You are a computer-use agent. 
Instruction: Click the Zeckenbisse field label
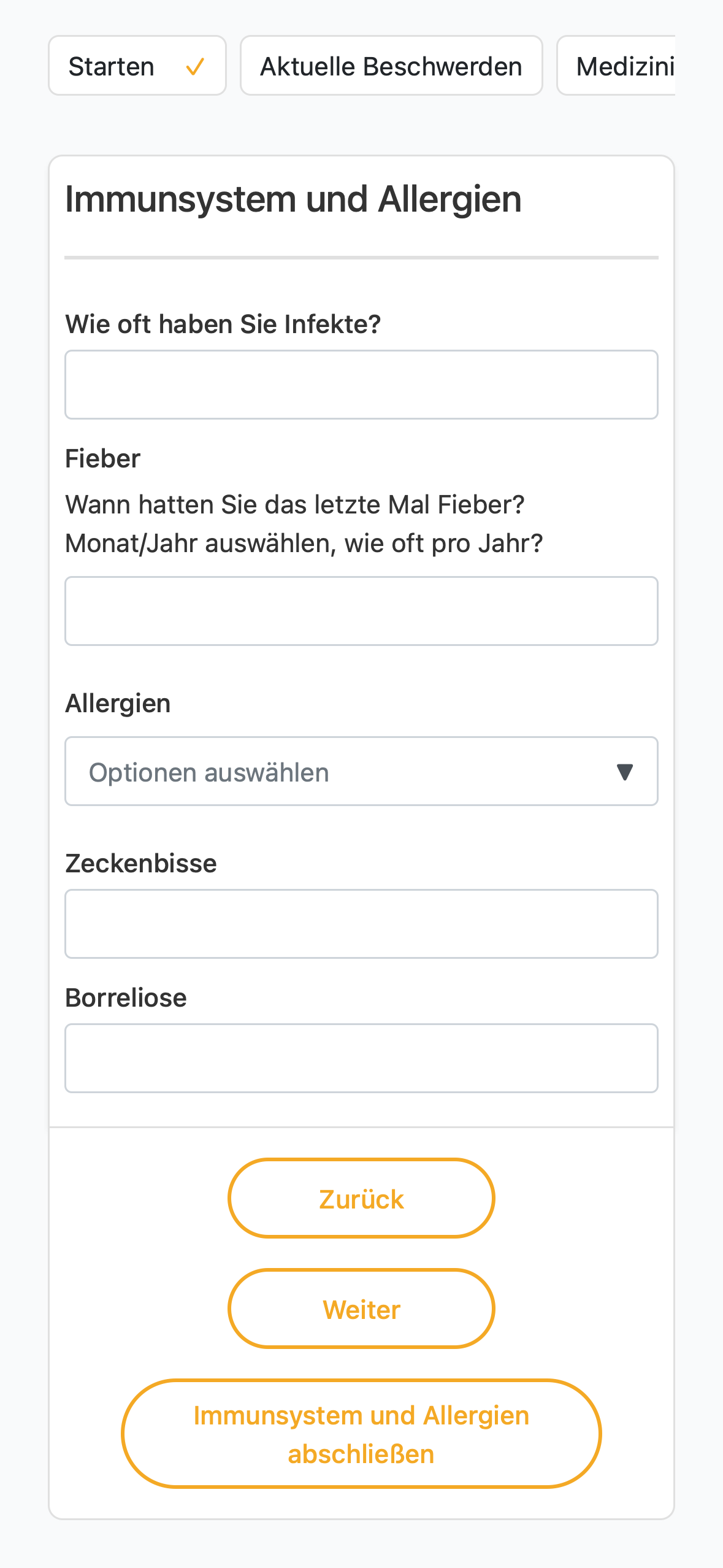141,863
